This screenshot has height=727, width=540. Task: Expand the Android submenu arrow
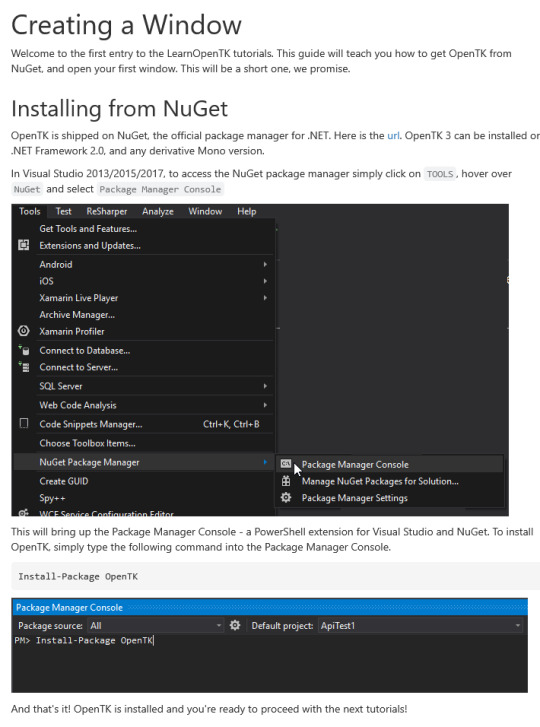(265, 264)
